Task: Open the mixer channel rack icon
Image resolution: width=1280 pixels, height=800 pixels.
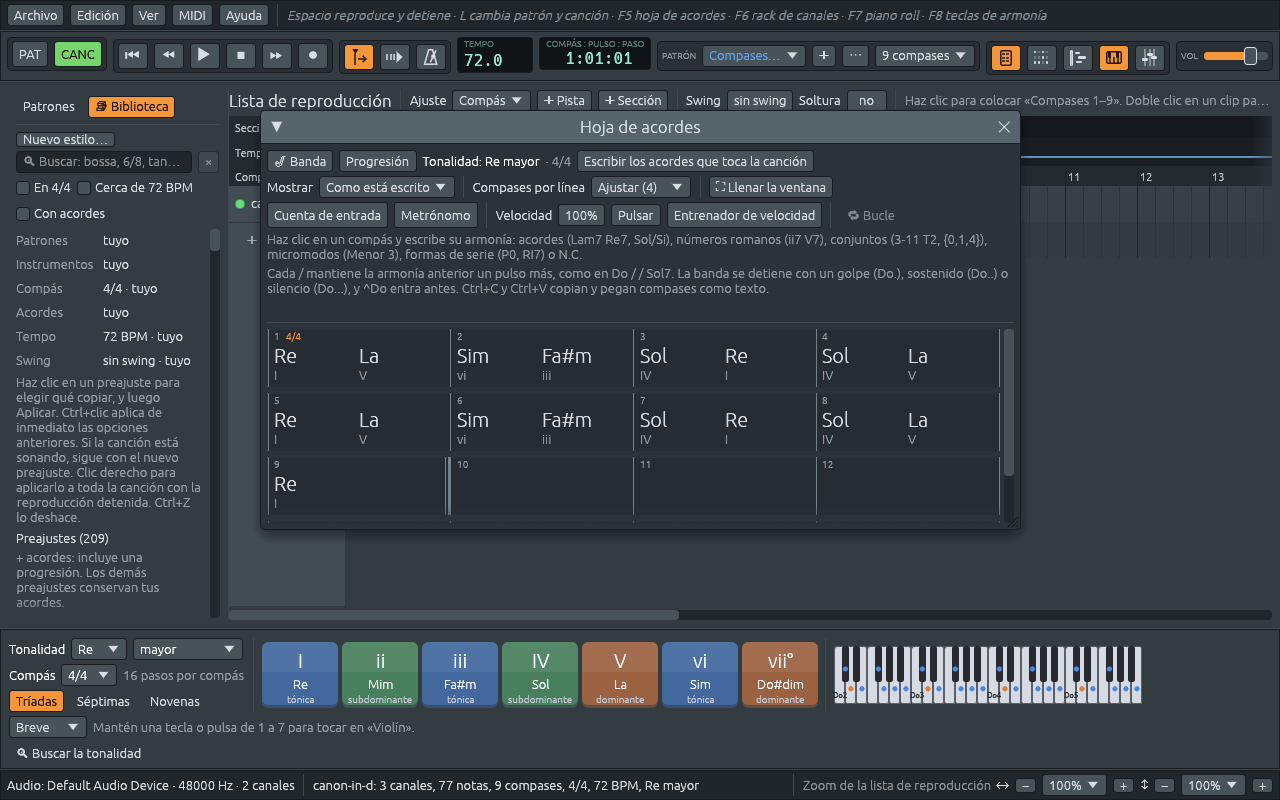Action: point(1150,57)
